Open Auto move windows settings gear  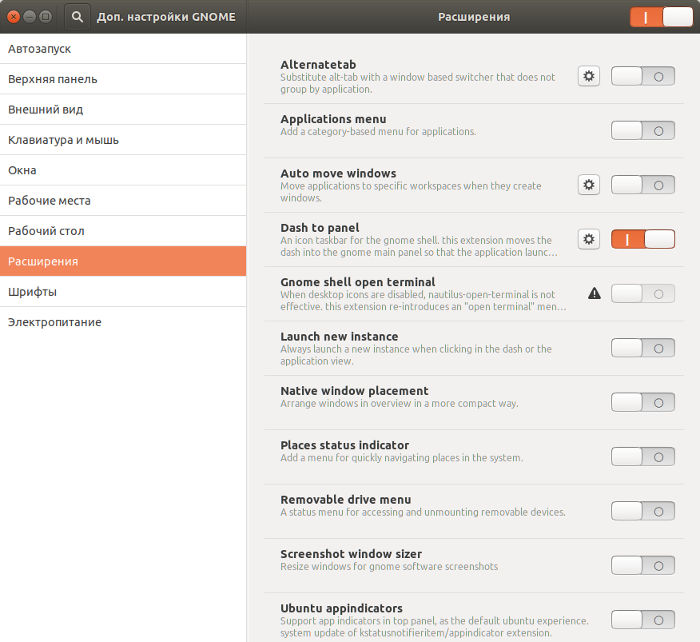coord(589,185)
